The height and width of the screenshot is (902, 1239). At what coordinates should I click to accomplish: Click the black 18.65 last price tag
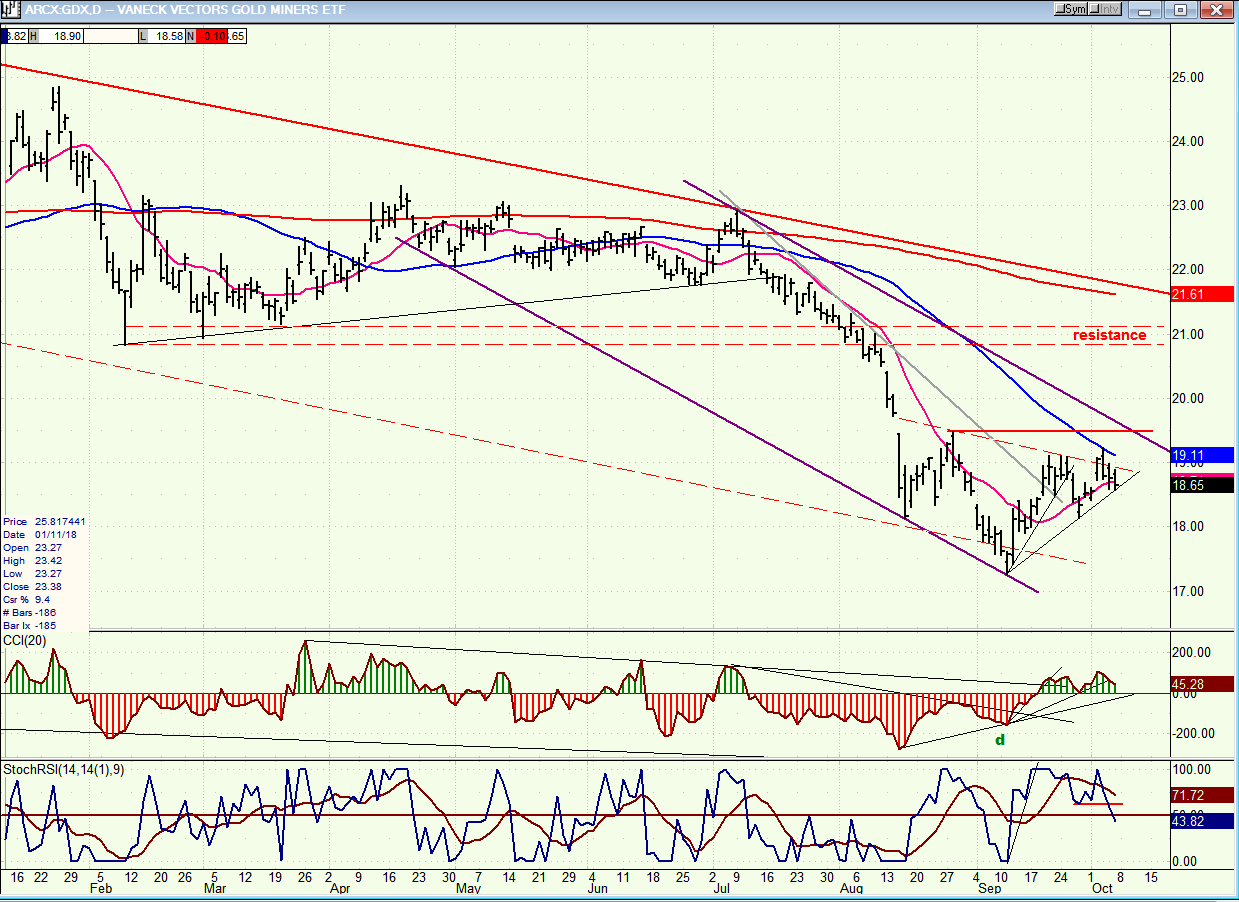pos(1205,485)
